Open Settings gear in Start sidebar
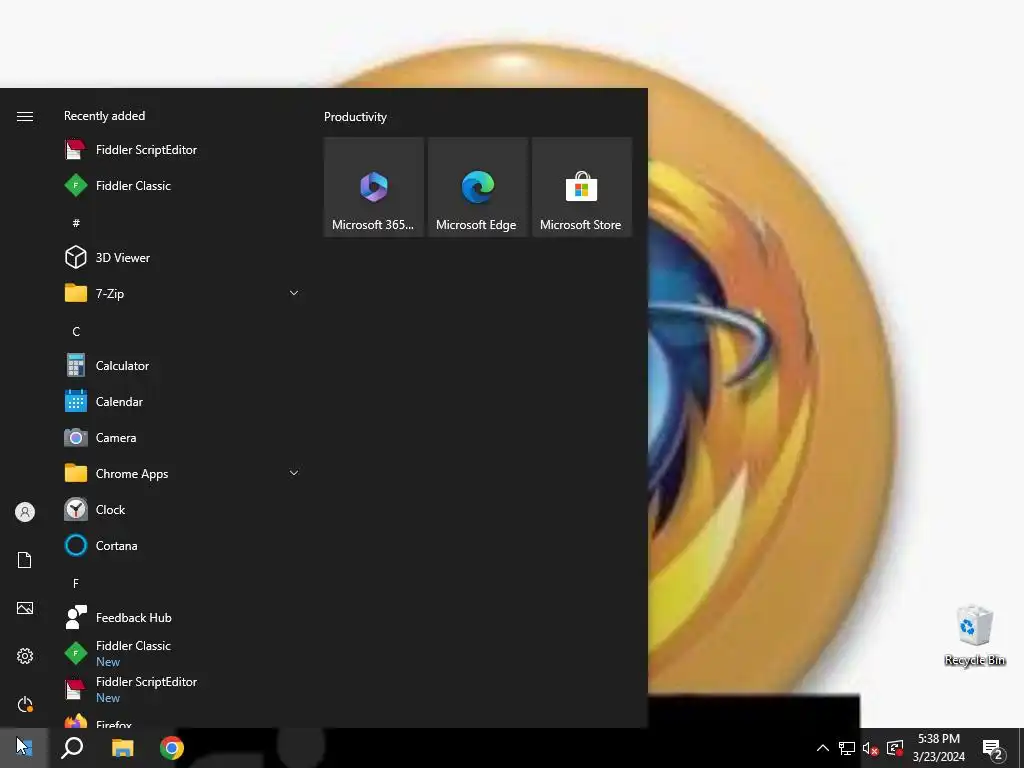 pos(25,656)
